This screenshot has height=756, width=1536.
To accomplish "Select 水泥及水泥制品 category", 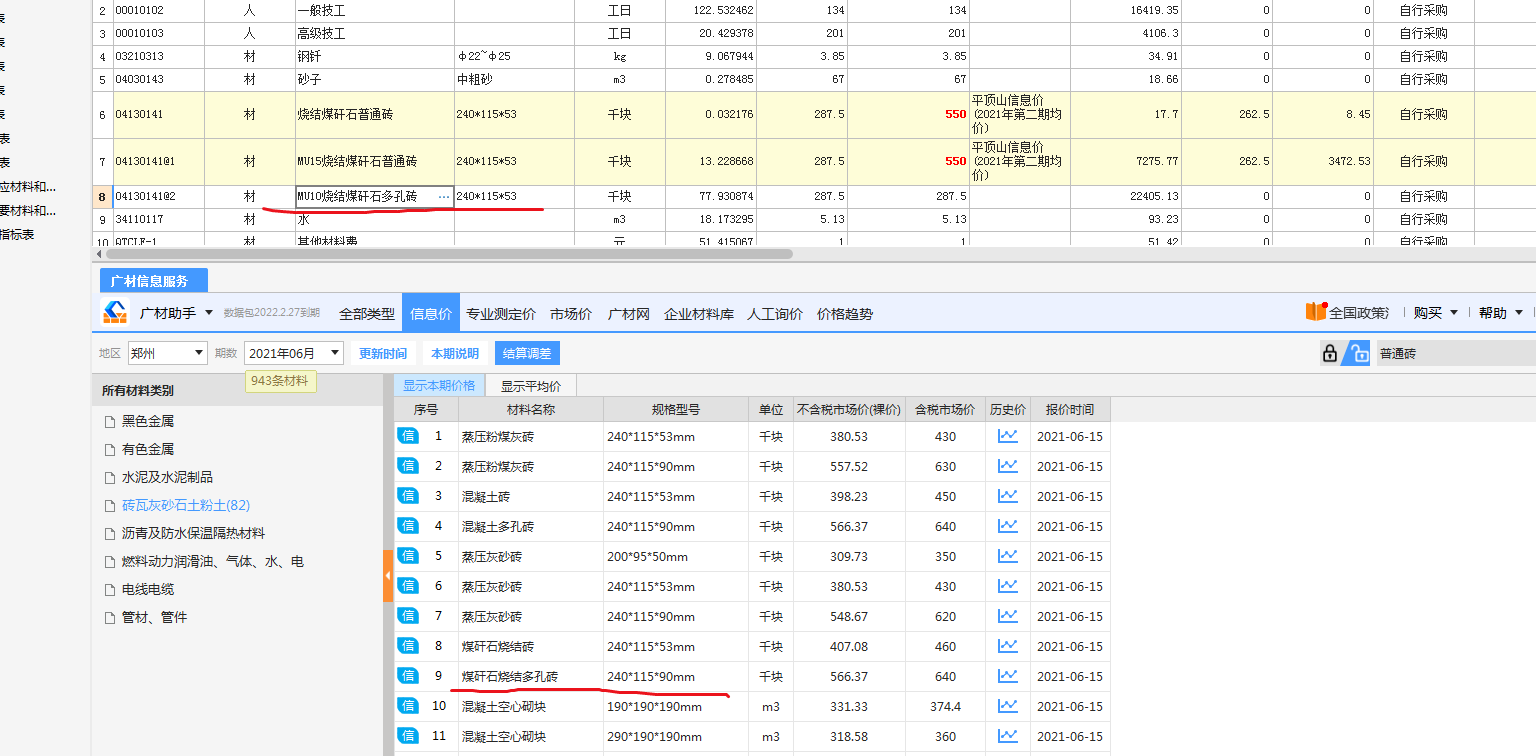I will click(167, 477).
